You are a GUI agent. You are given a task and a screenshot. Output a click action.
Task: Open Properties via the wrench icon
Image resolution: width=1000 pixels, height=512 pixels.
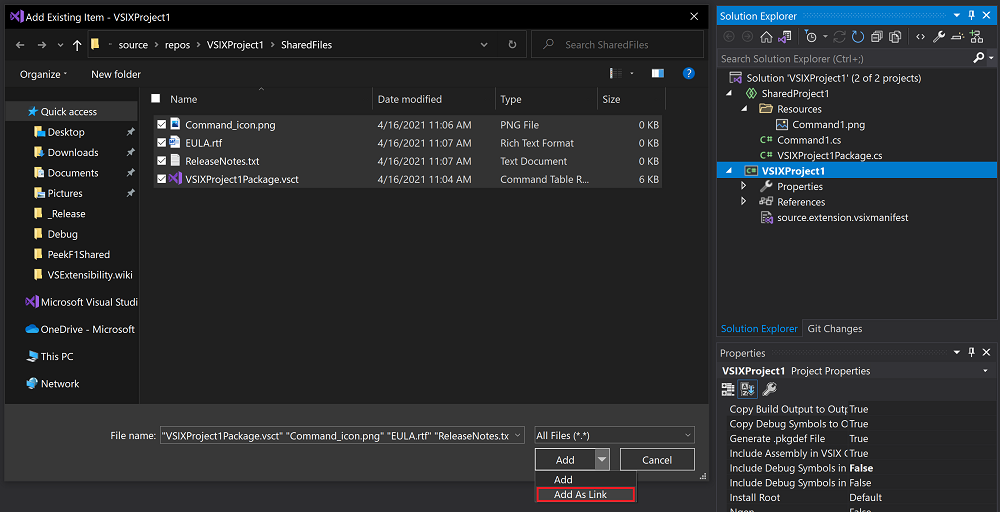(x=939, y=37)
